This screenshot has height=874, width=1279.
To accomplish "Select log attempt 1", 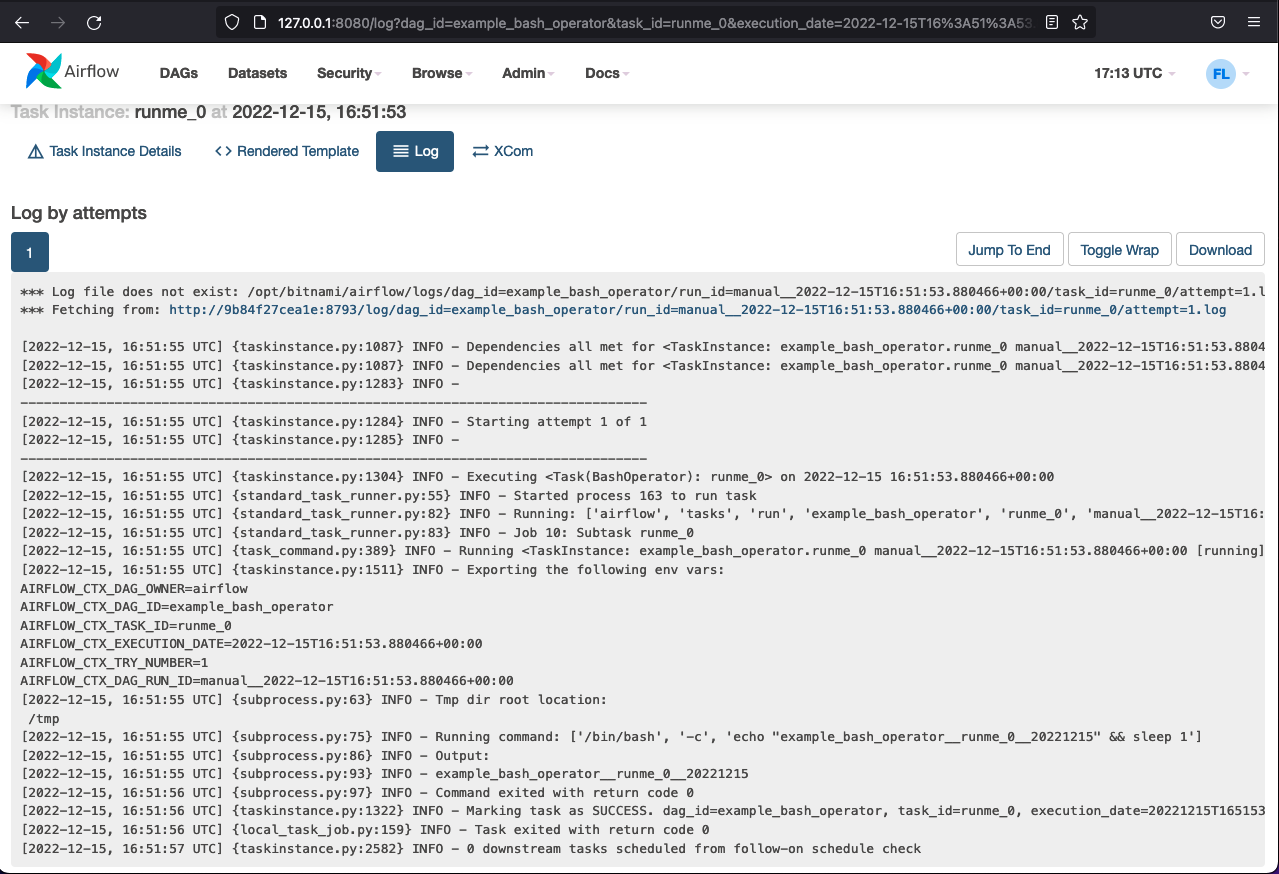I will tap(29, 252).
